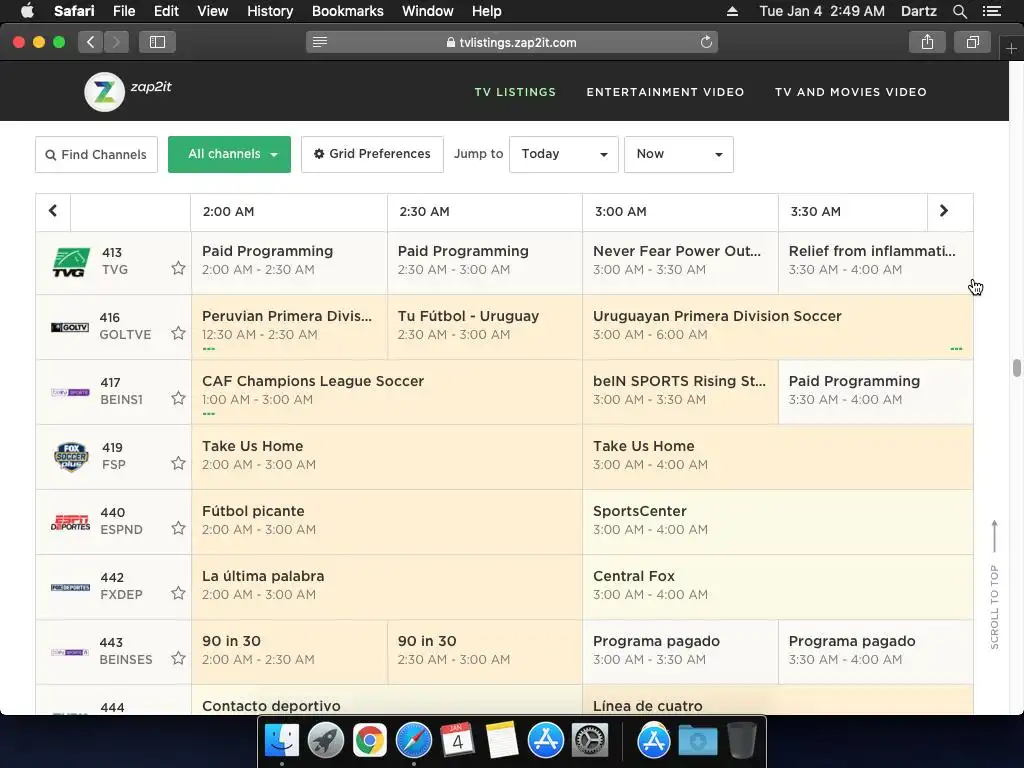The image size is (1024, 768).
Task: Open Google Chrome from the Dock
Action: 370,741
